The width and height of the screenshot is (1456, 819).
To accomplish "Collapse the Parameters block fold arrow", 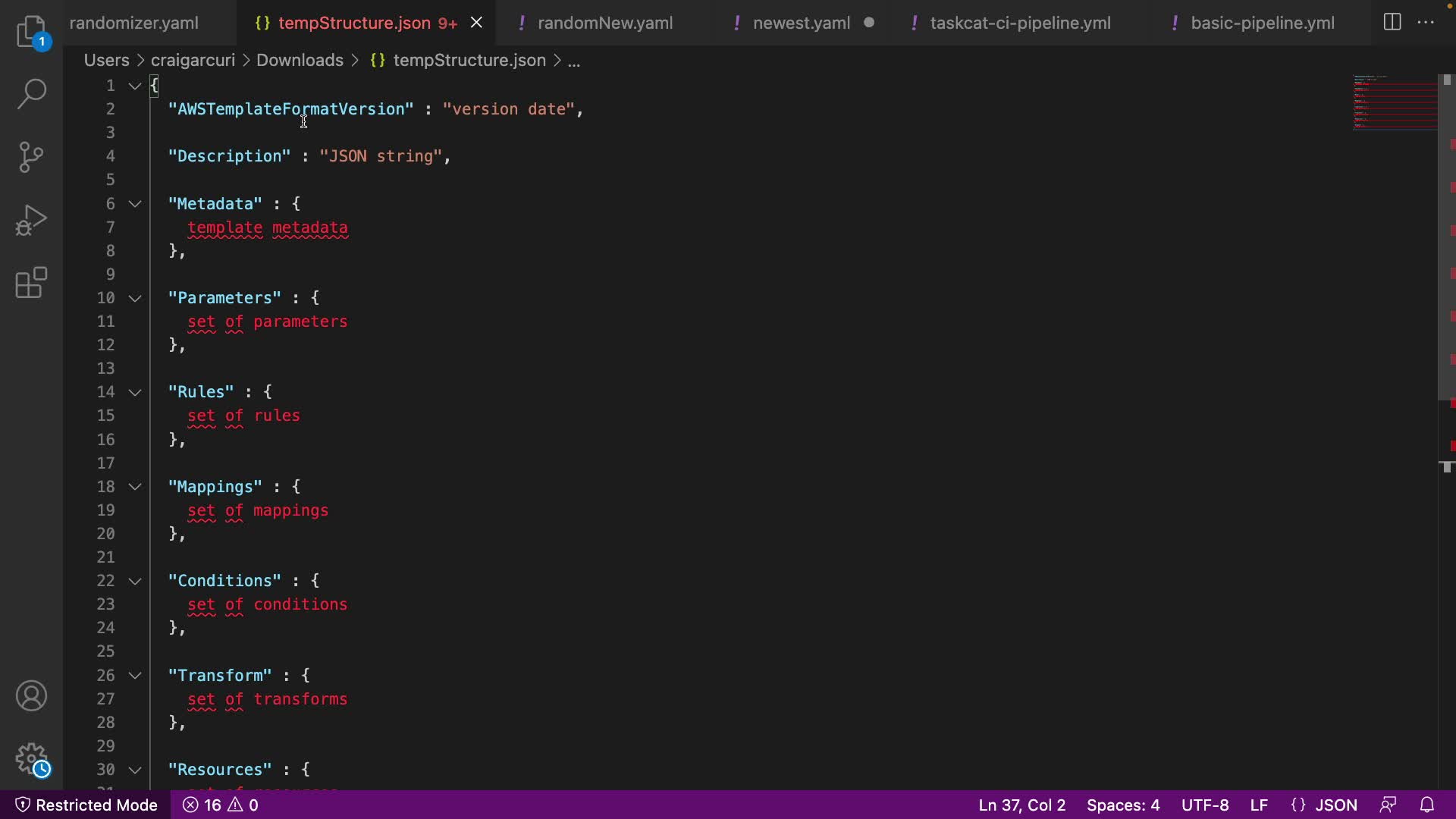I will 135,298.
